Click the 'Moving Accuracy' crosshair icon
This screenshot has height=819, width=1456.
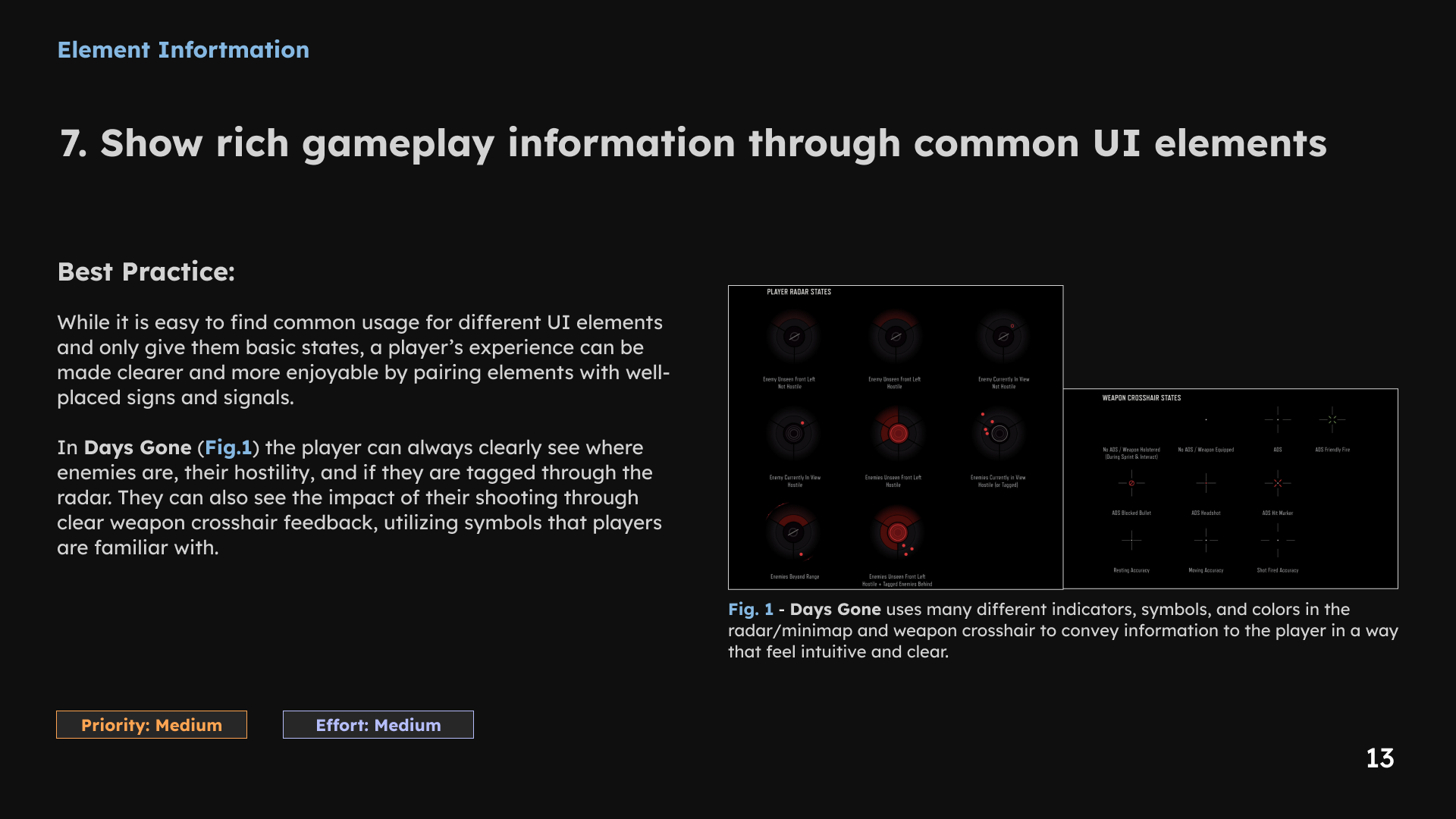pyautogui.click(x=1206, y=540)
